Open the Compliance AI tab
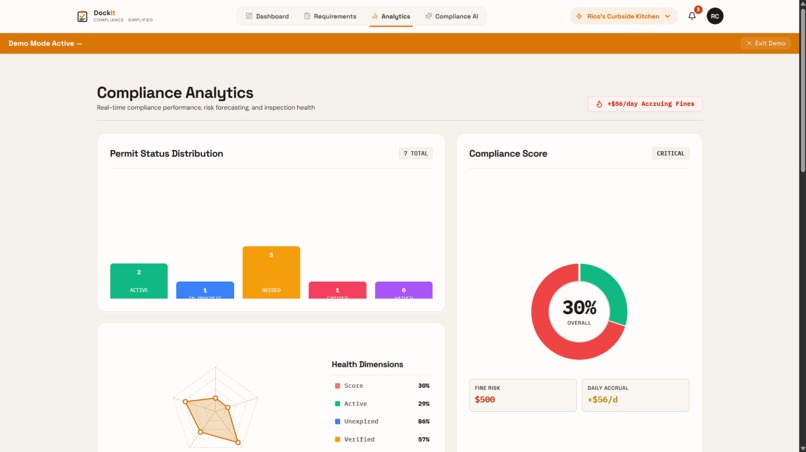 452,16
